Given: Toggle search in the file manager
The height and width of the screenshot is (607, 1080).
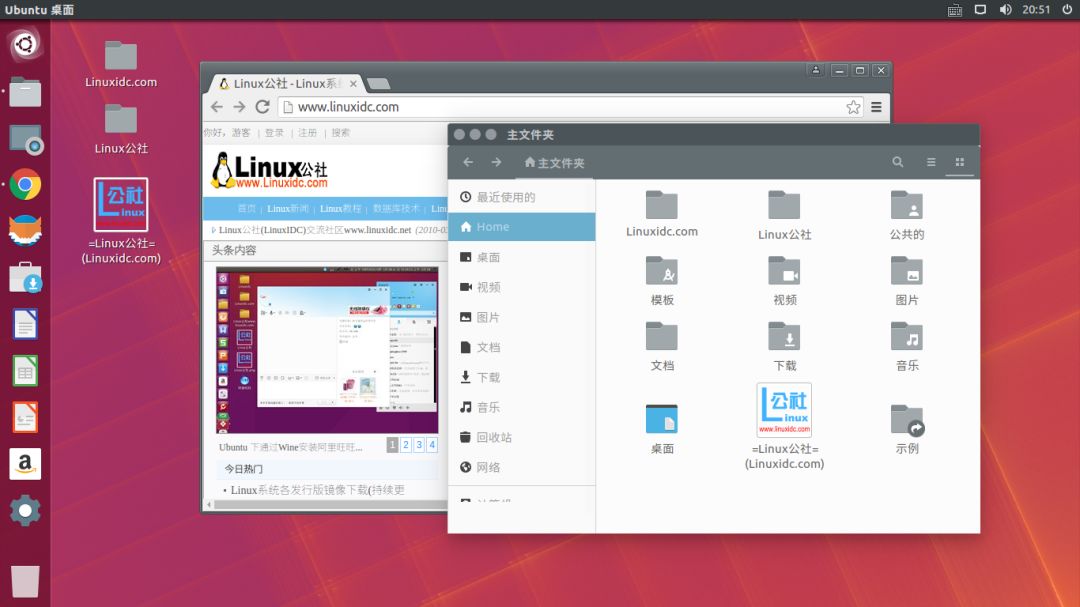Looking at the screenshot, I should 897,161.
